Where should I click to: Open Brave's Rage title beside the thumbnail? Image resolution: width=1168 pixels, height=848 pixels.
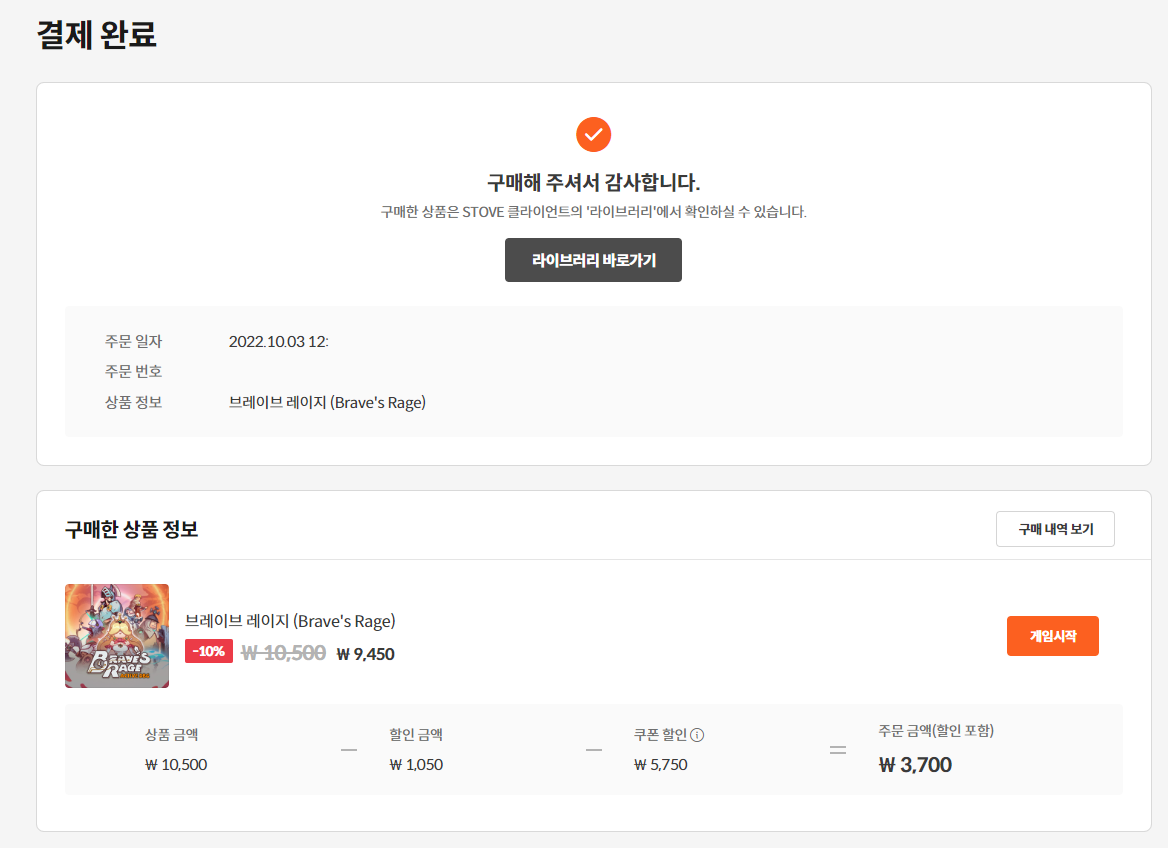click(x=290, y=621)
